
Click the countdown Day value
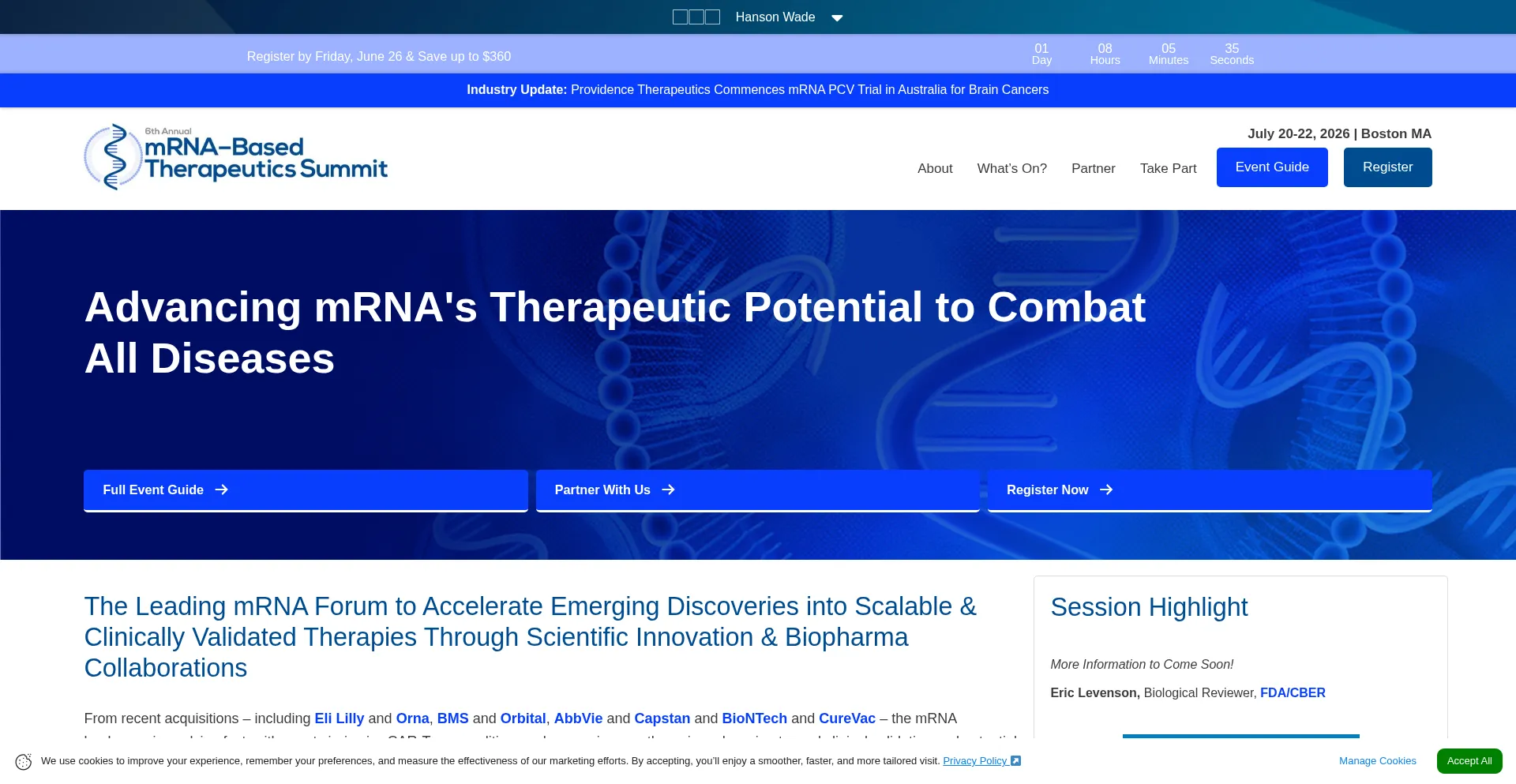pos(1041,49)
